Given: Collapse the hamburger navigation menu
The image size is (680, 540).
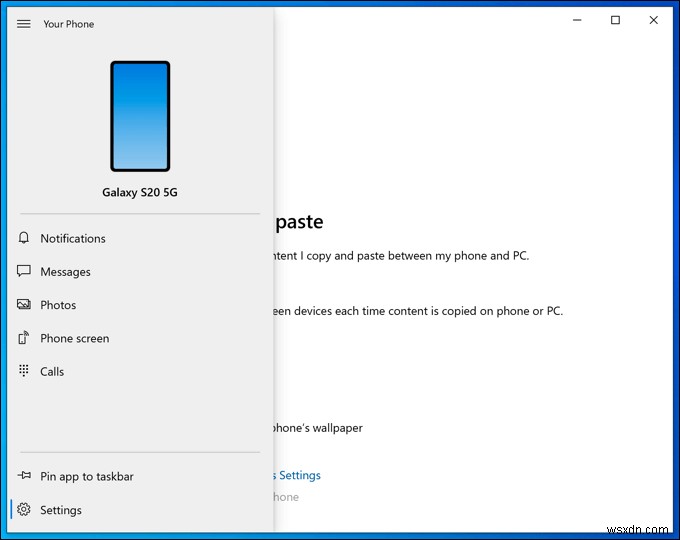Looking at the screenshot, I should [x=24, y=24].
